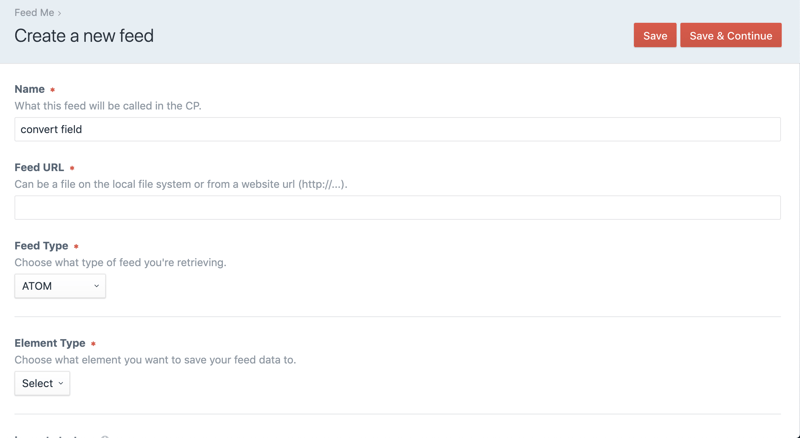
Task: Click the red asterisk beside Feed URL
Action: 72,168
